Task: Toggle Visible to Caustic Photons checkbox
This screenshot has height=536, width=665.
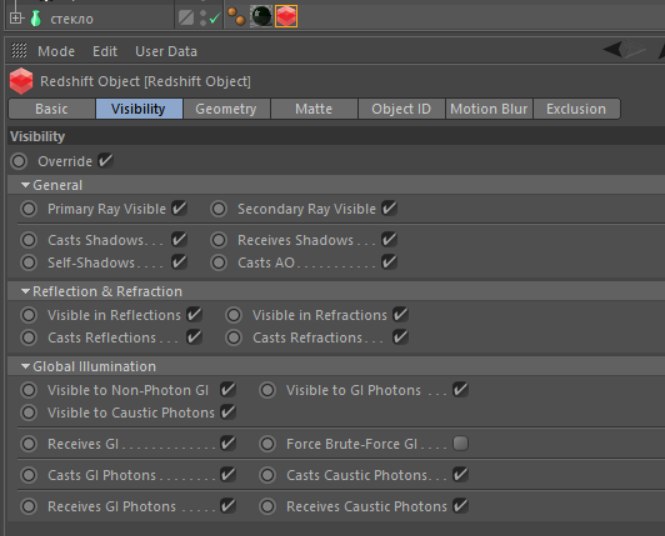Action: pyautogui.click(x=228, y=412)
